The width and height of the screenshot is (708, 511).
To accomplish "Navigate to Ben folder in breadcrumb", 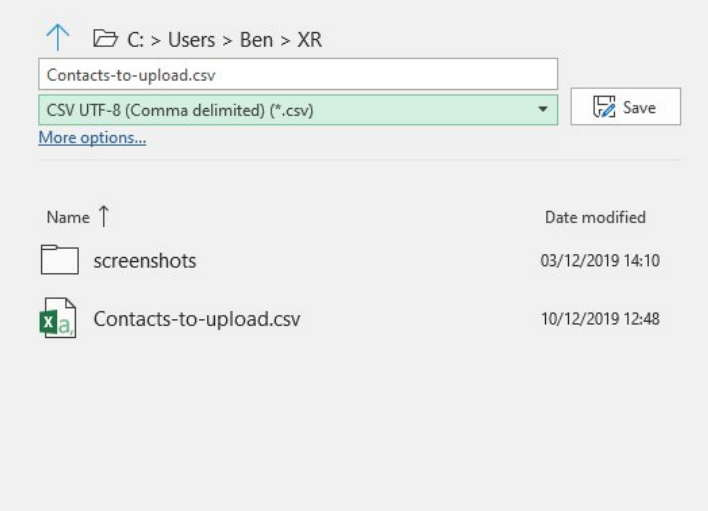I will point(256,40).
